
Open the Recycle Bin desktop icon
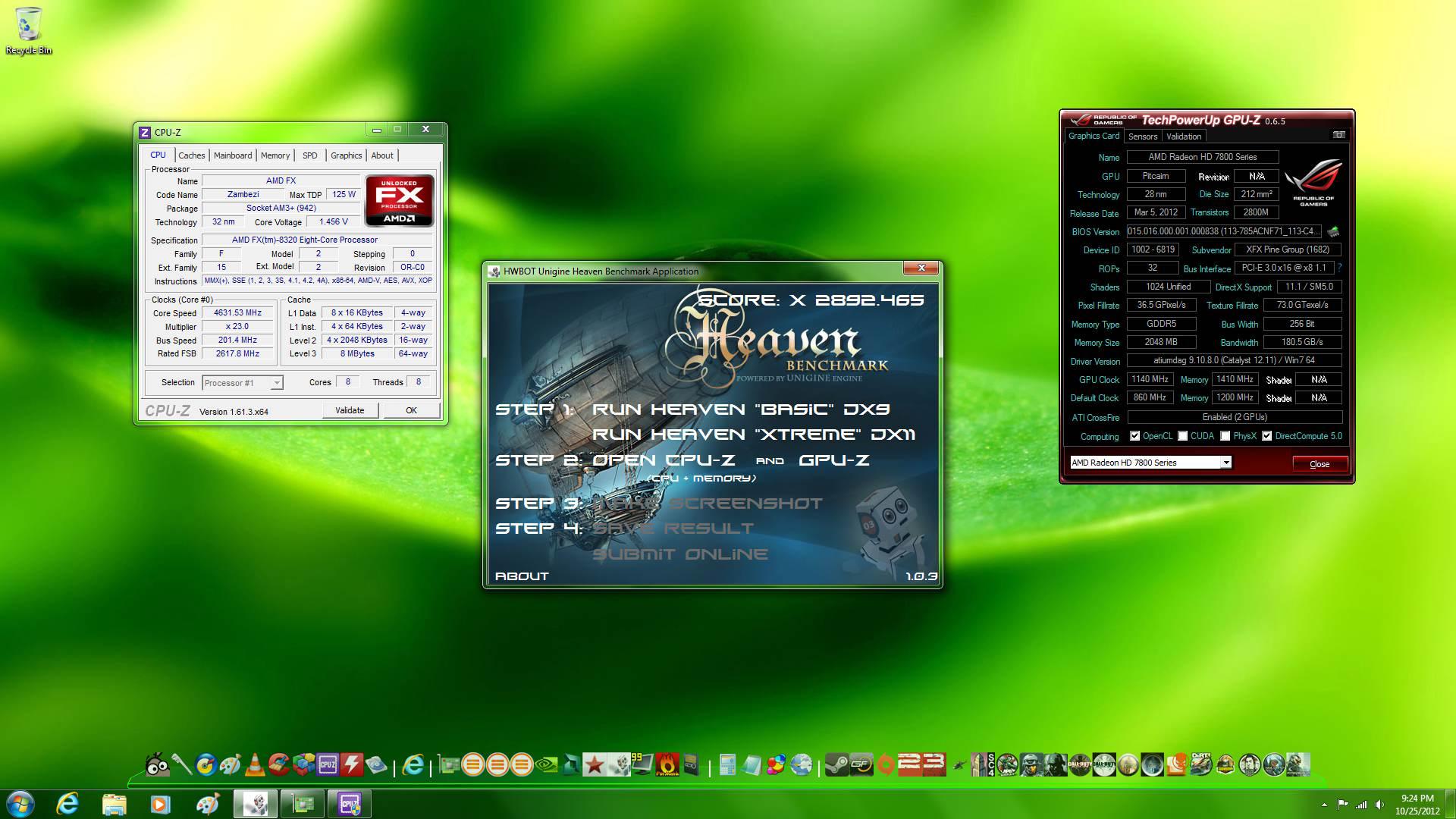(x=28, y=30)
